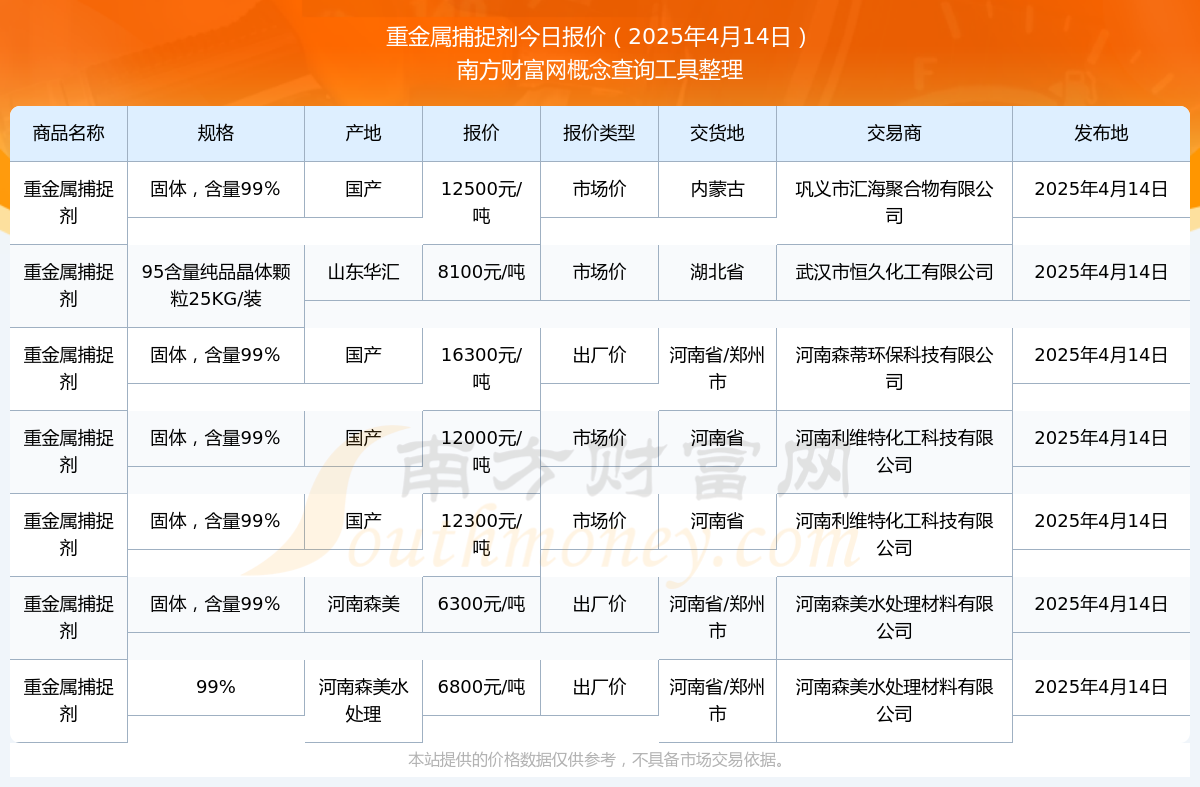Click the price cell 6300元/吨

[x=481, y=604]
